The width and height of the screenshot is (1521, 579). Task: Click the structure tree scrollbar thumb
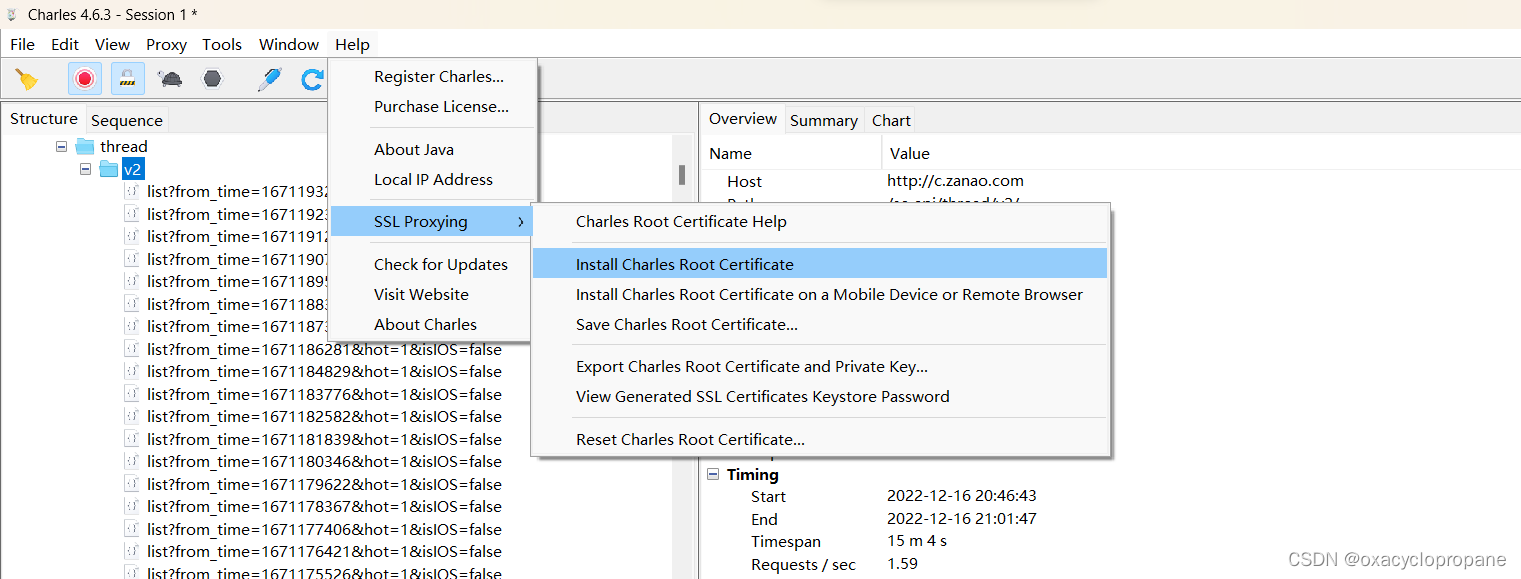pyautogui.click(x=682, y=175)
